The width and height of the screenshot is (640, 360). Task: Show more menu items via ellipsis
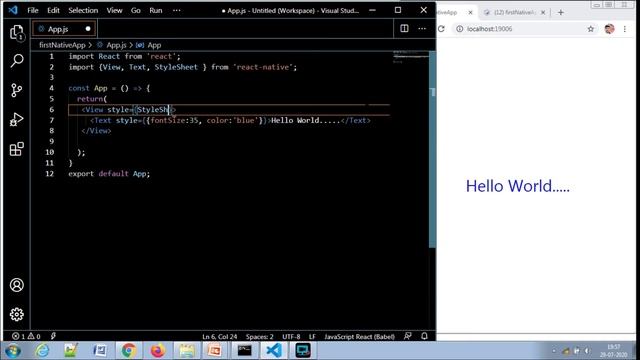click(x=176, y=10)
